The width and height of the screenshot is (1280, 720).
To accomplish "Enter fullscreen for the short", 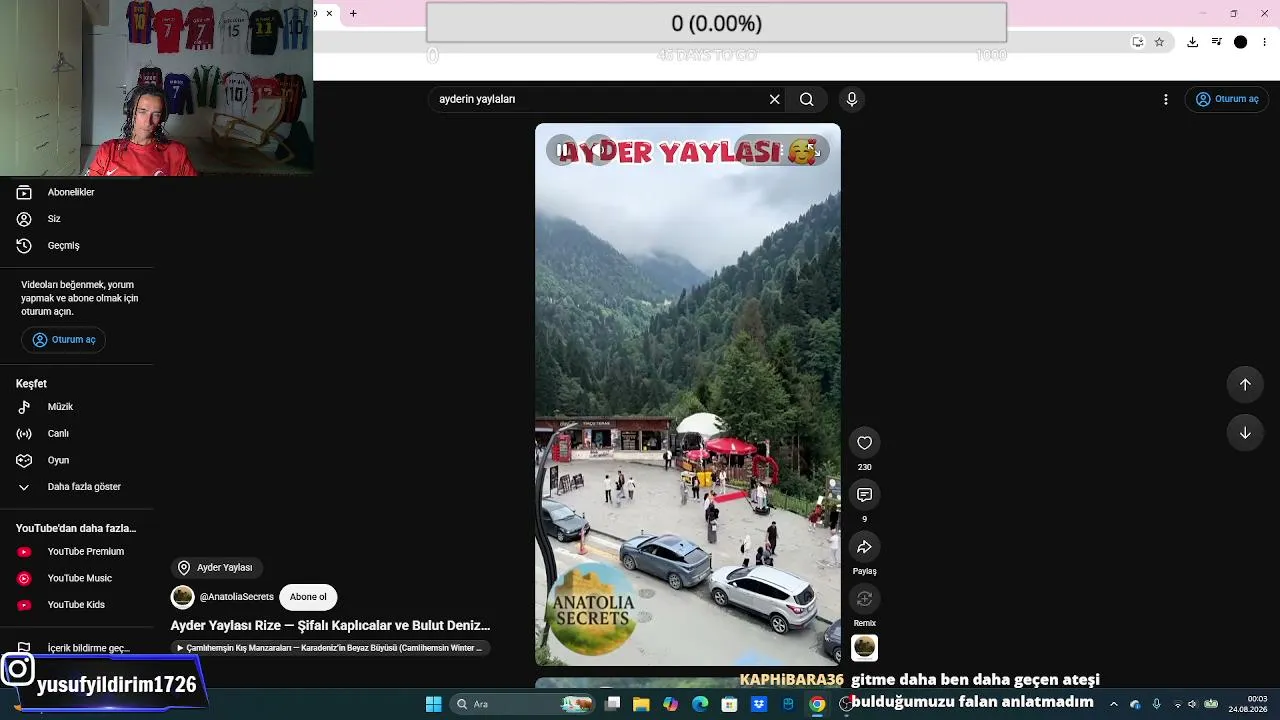I will [x=813, y=150].
